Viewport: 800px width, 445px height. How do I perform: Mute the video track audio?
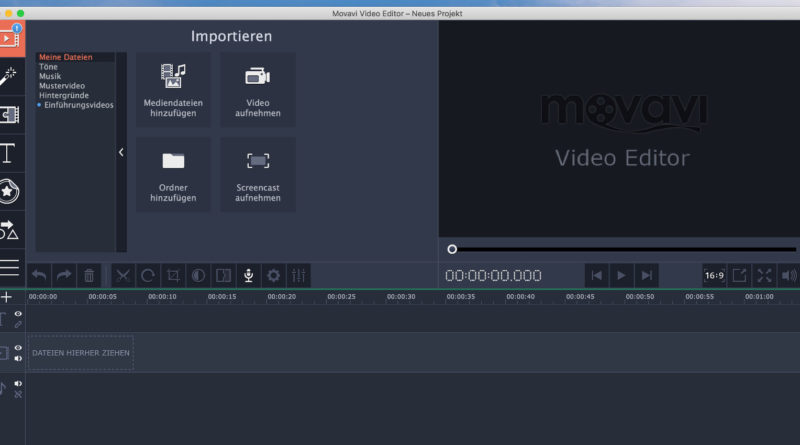coord(18,359)
